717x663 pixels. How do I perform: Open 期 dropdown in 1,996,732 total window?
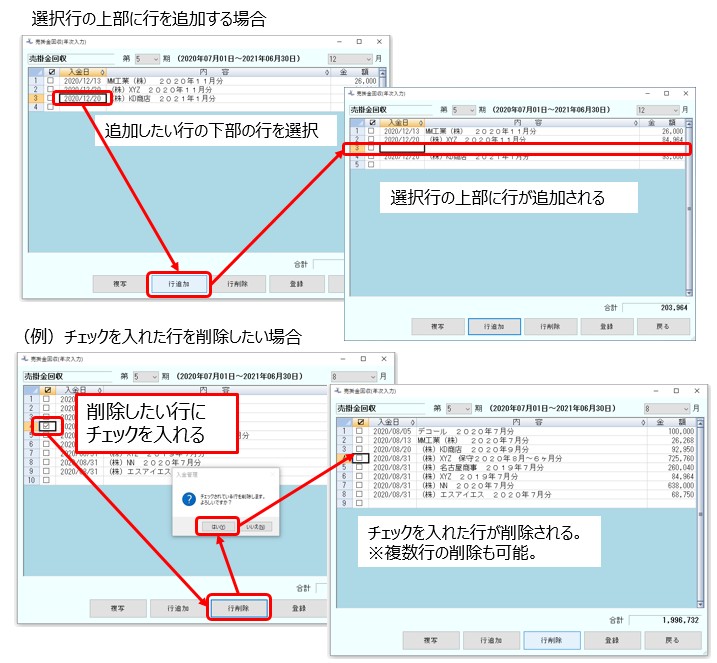click(x=458, y=408)
